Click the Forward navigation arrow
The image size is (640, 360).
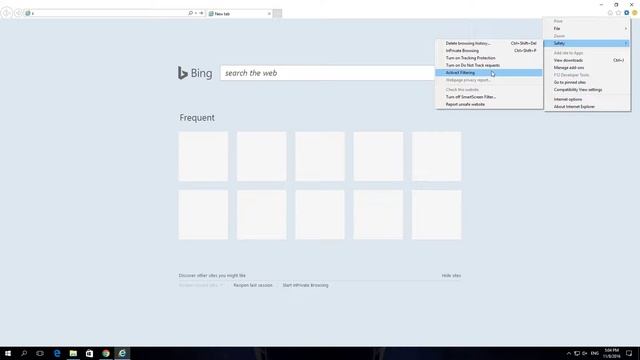pyautogui.click(x=18, y=13)
